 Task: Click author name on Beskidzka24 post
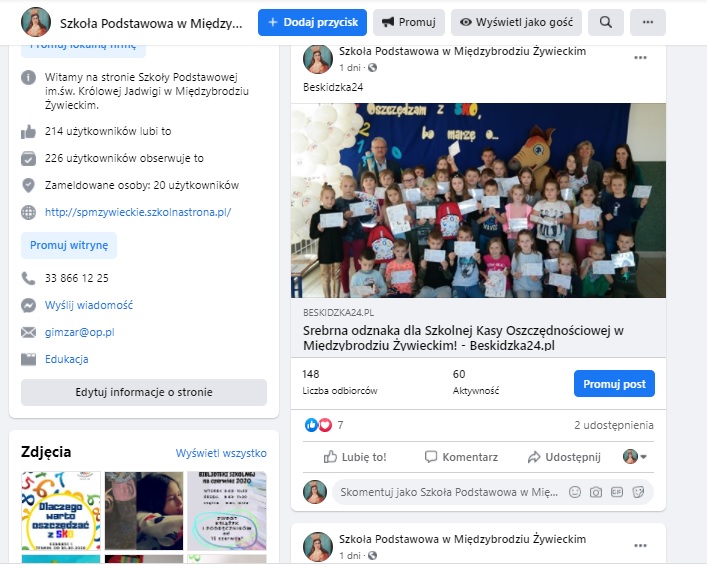(463, 51)
